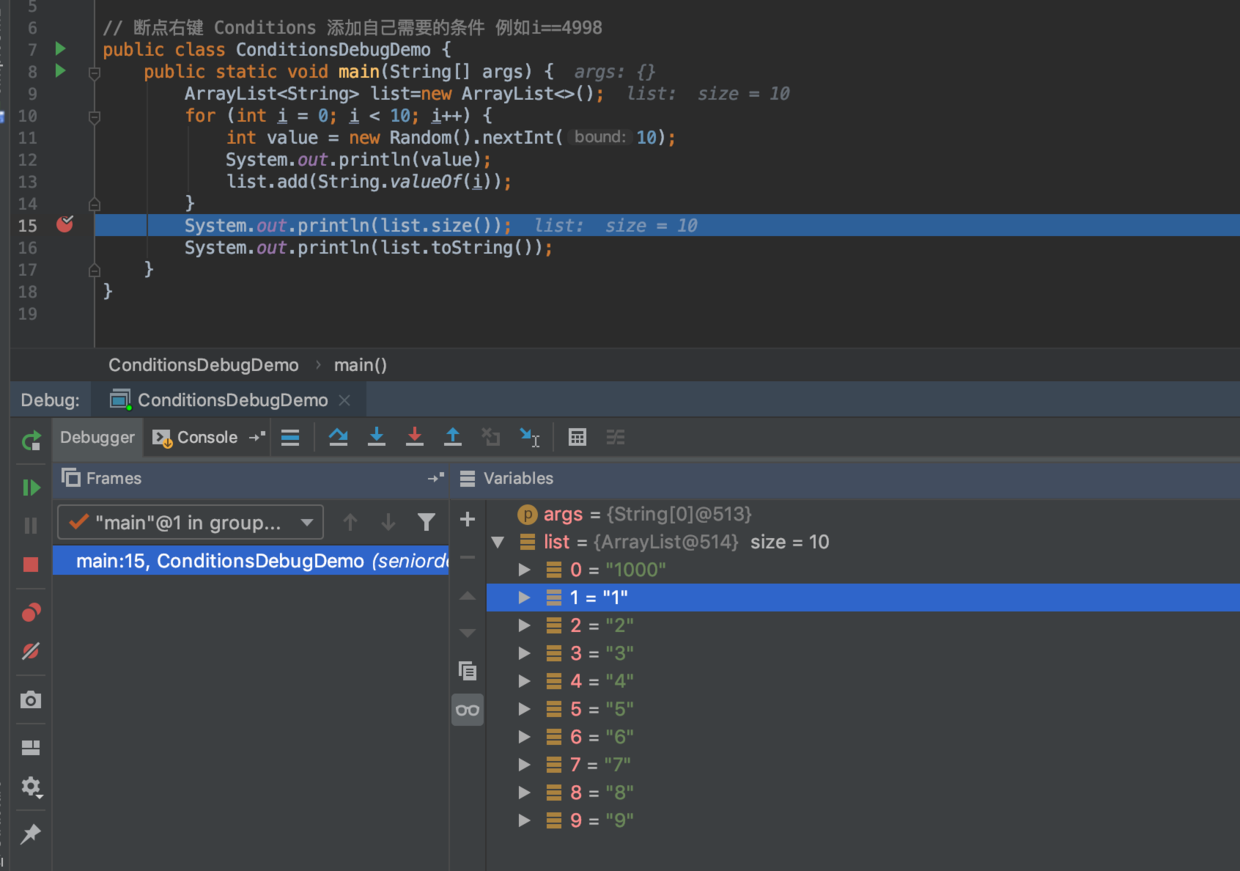The height and width of the screenshot is (871, 1240).
Task: Toggle the breakpoint on line 15
Action: click(x=65, y=224)
